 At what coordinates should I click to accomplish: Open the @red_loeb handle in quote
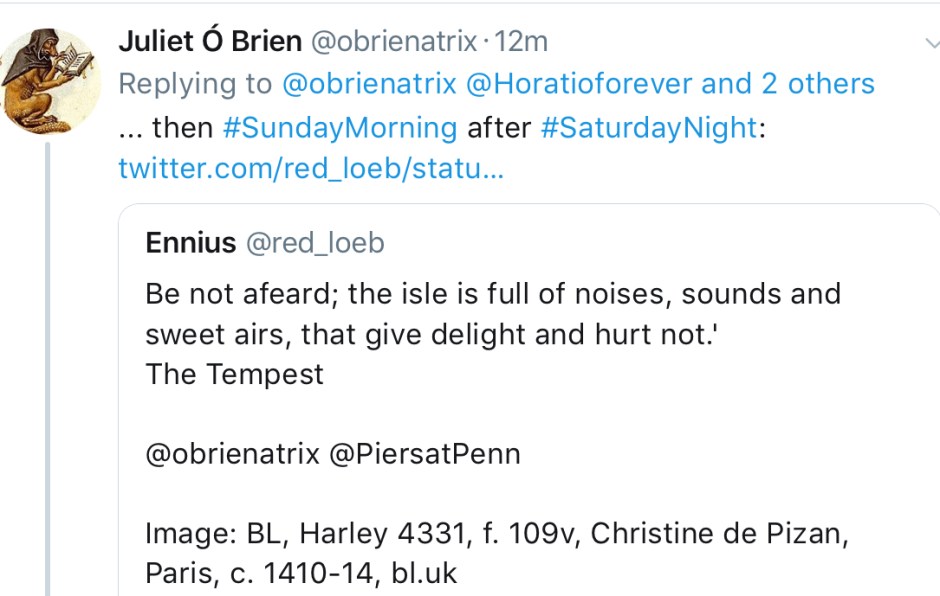(315, 243)
